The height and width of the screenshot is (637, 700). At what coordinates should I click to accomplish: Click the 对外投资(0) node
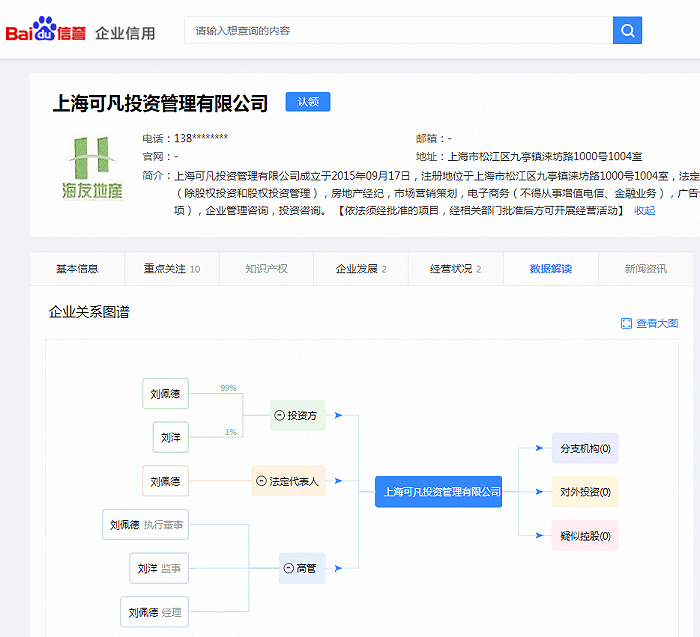pos(585,492)
